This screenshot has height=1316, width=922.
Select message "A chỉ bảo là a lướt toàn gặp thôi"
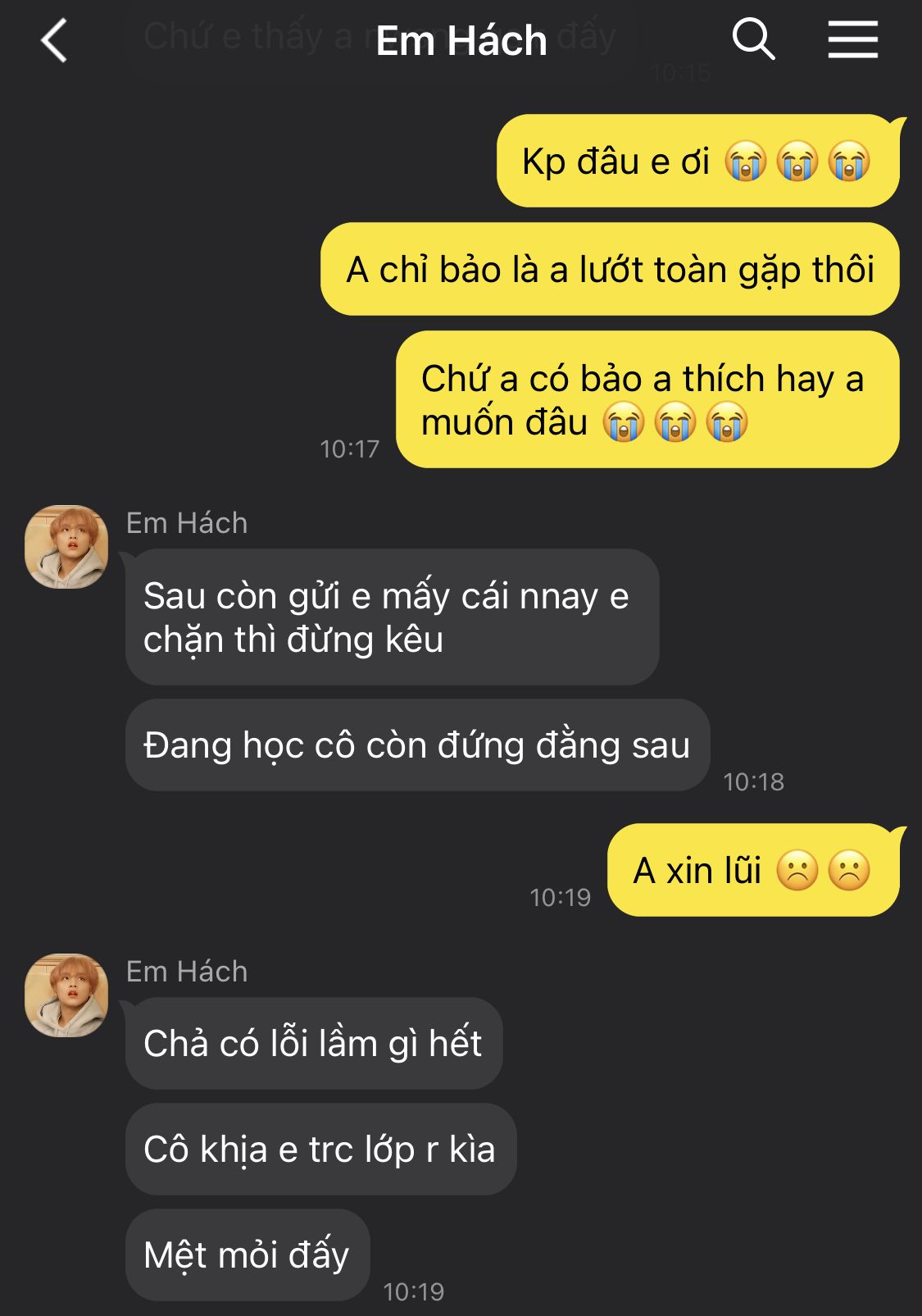[x=610, y=269]
